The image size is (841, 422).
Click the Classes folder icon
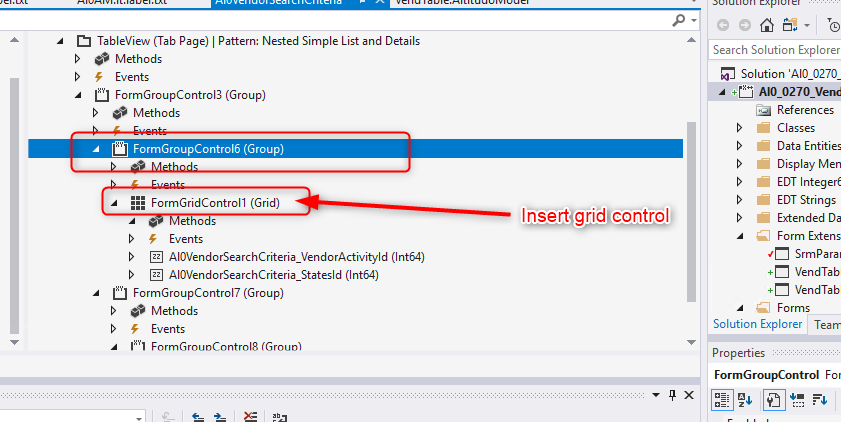764,128
